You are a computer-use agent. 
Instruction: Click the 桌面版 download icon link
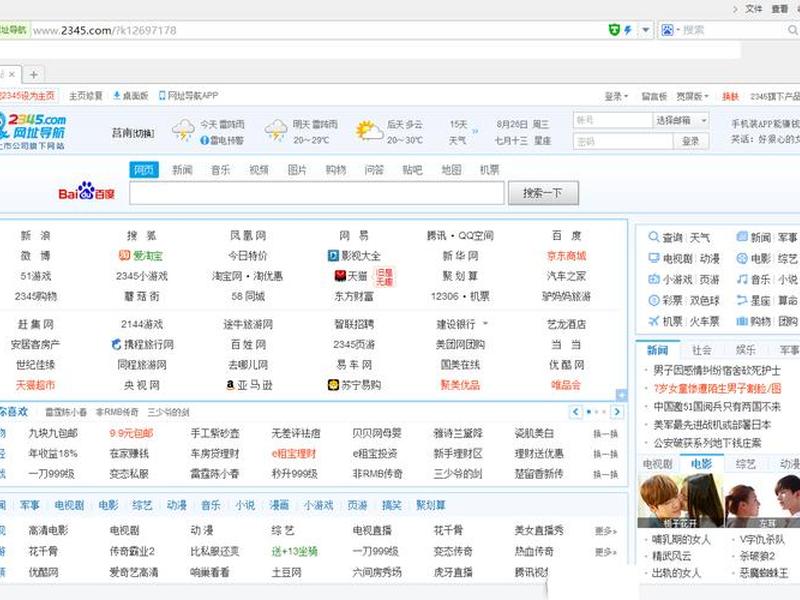click(131, 95)
